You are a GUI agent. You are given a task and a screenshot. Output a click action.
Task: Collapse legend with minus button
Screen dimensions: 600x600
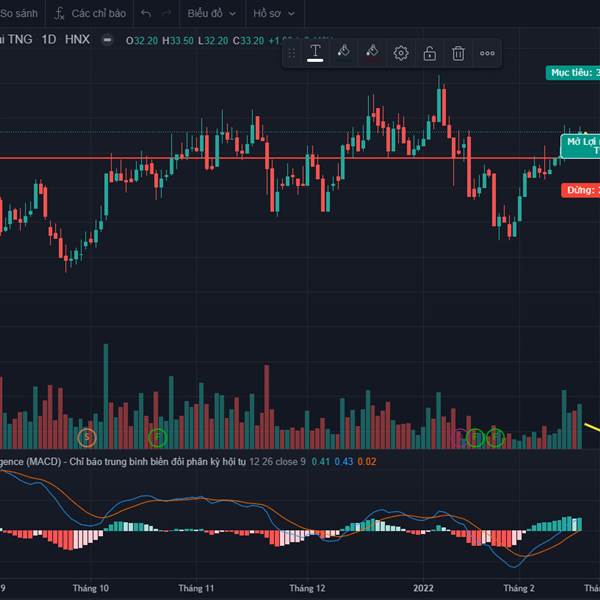(x=108, y=39)
